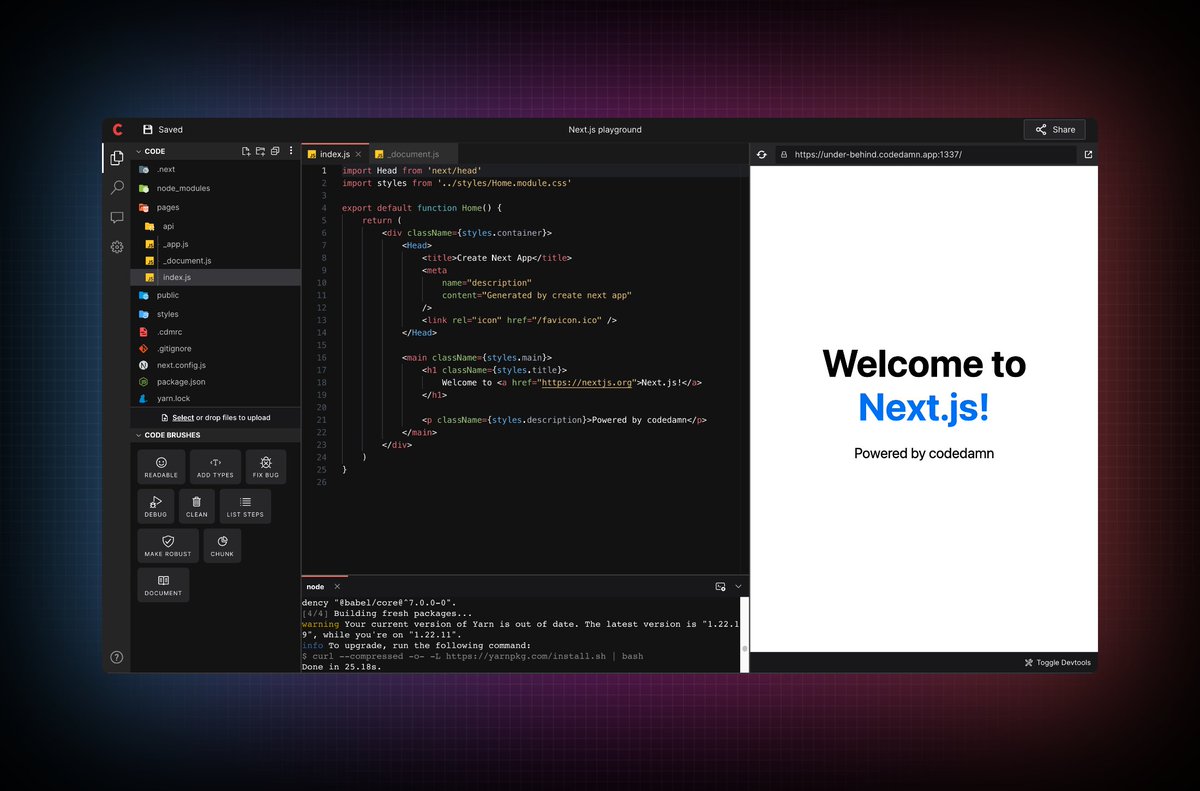Switch to the _document.js editor tab
Screen dimensions: 1200x791
[413, 153]
